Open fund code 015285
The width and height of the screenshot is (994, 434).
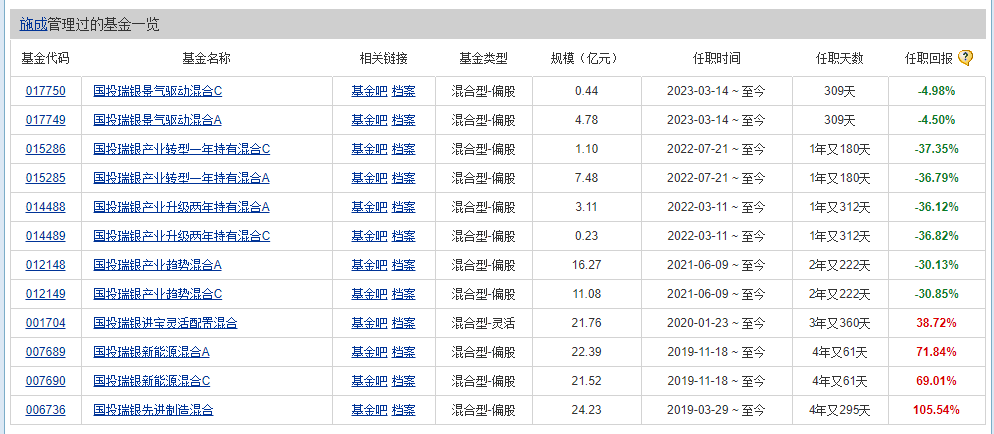46,178
